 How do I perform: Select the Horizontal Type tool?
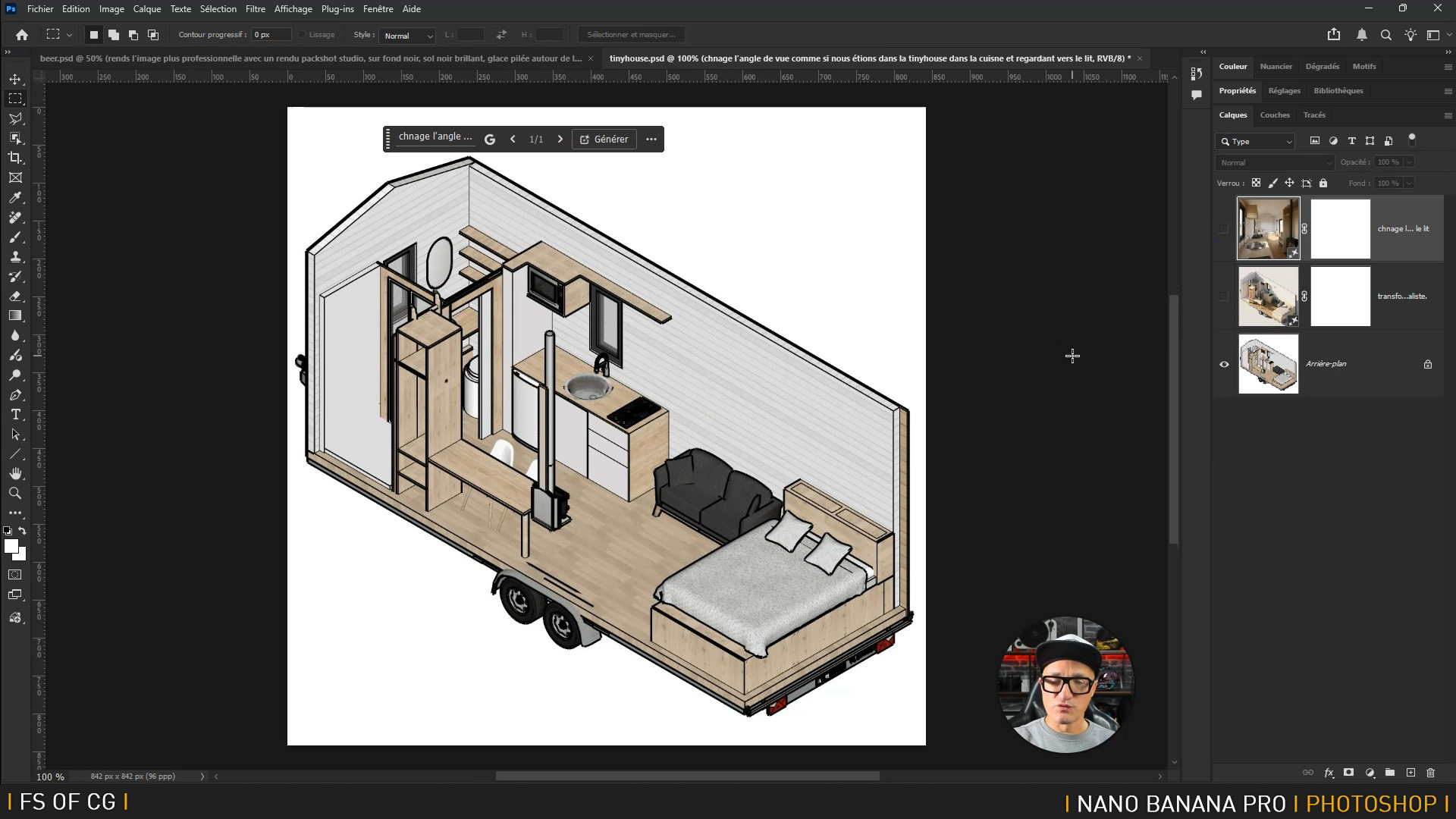click(15, 415)
